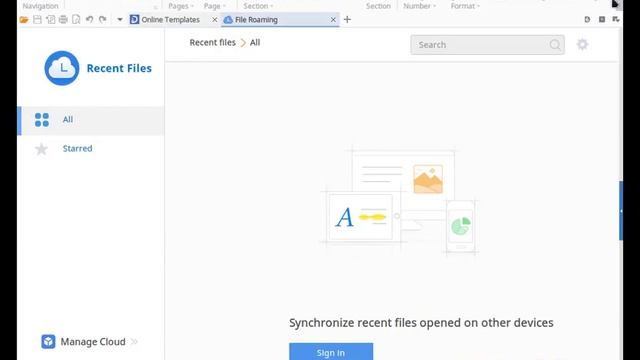The height and width of the screenshot is (360, 640).
Task: Open the Format dropdown in ribbon
Action: 465,6
